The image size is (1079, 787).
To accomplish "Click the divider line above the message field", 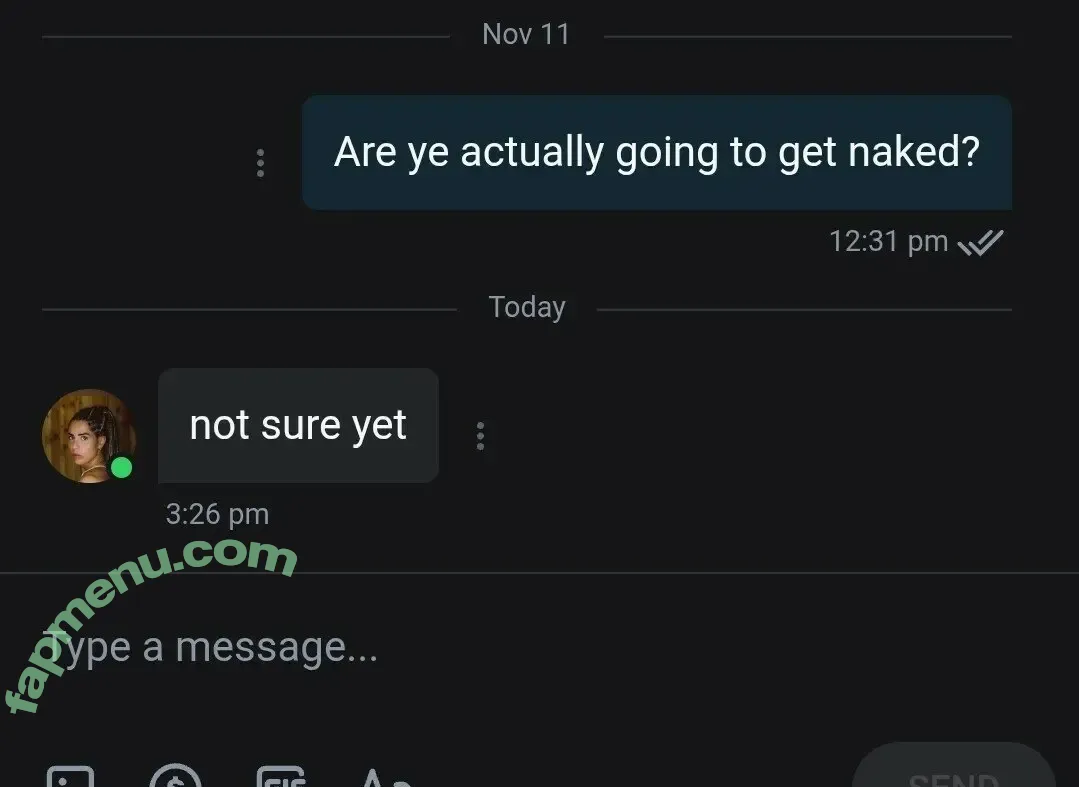I will click(540, 572).
